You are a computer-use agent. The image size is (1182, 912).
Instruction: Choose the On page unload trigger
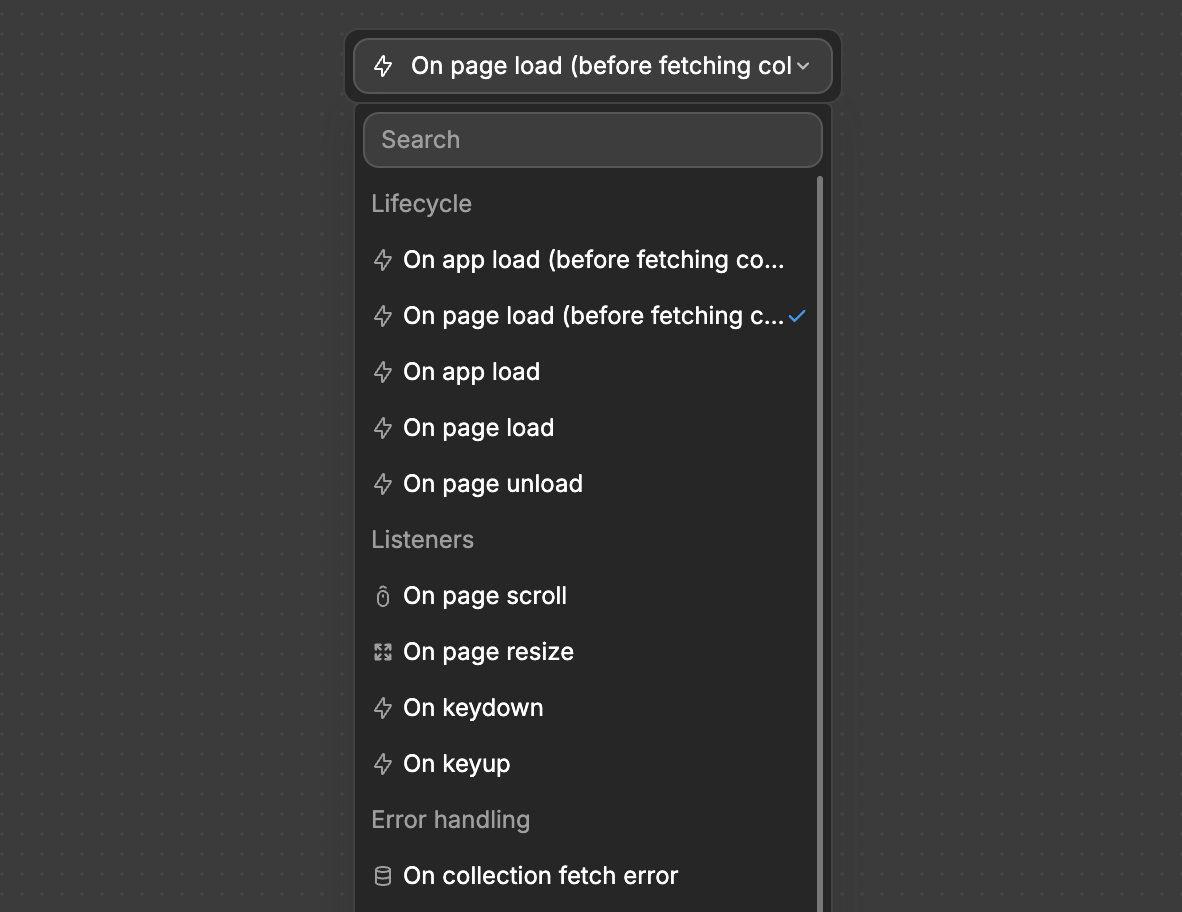[x=492, y=483]
